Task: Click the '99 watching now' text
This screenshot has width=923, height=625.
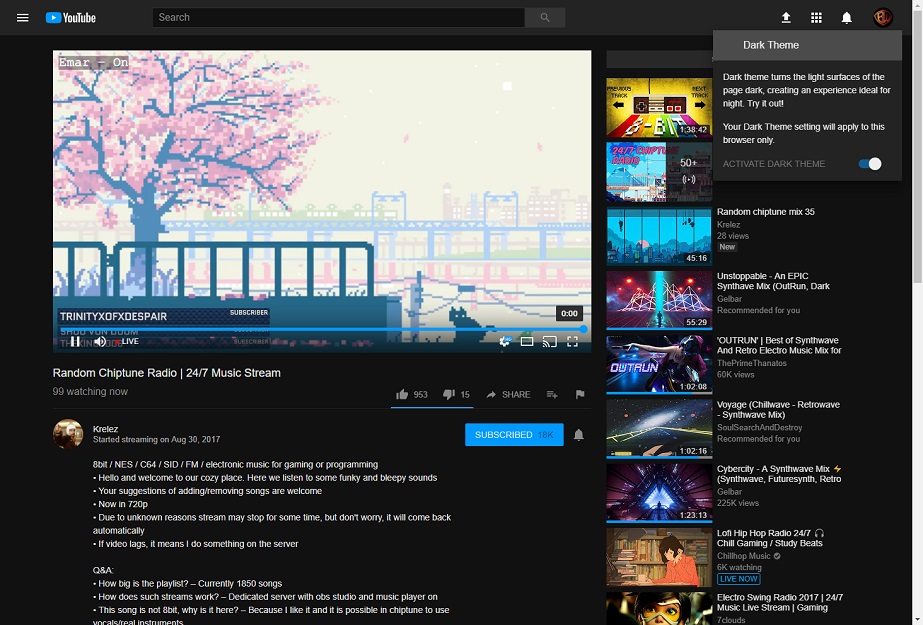Action: click(x=90, y=392)
